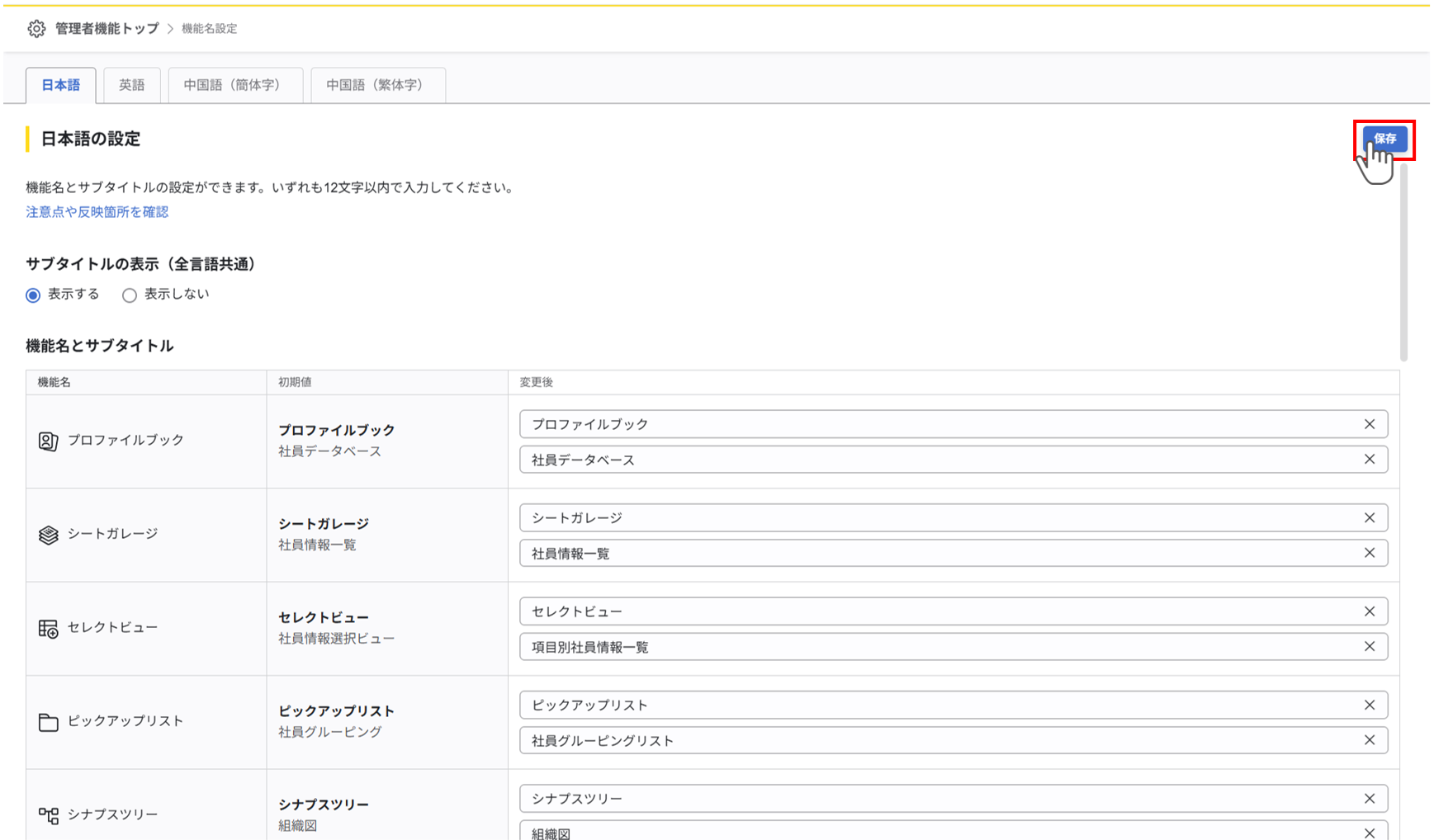Click the 項目別社員情報一覧 subtitle input field
This screenshot has width=1434, height=840.
(x=933, y=647)
